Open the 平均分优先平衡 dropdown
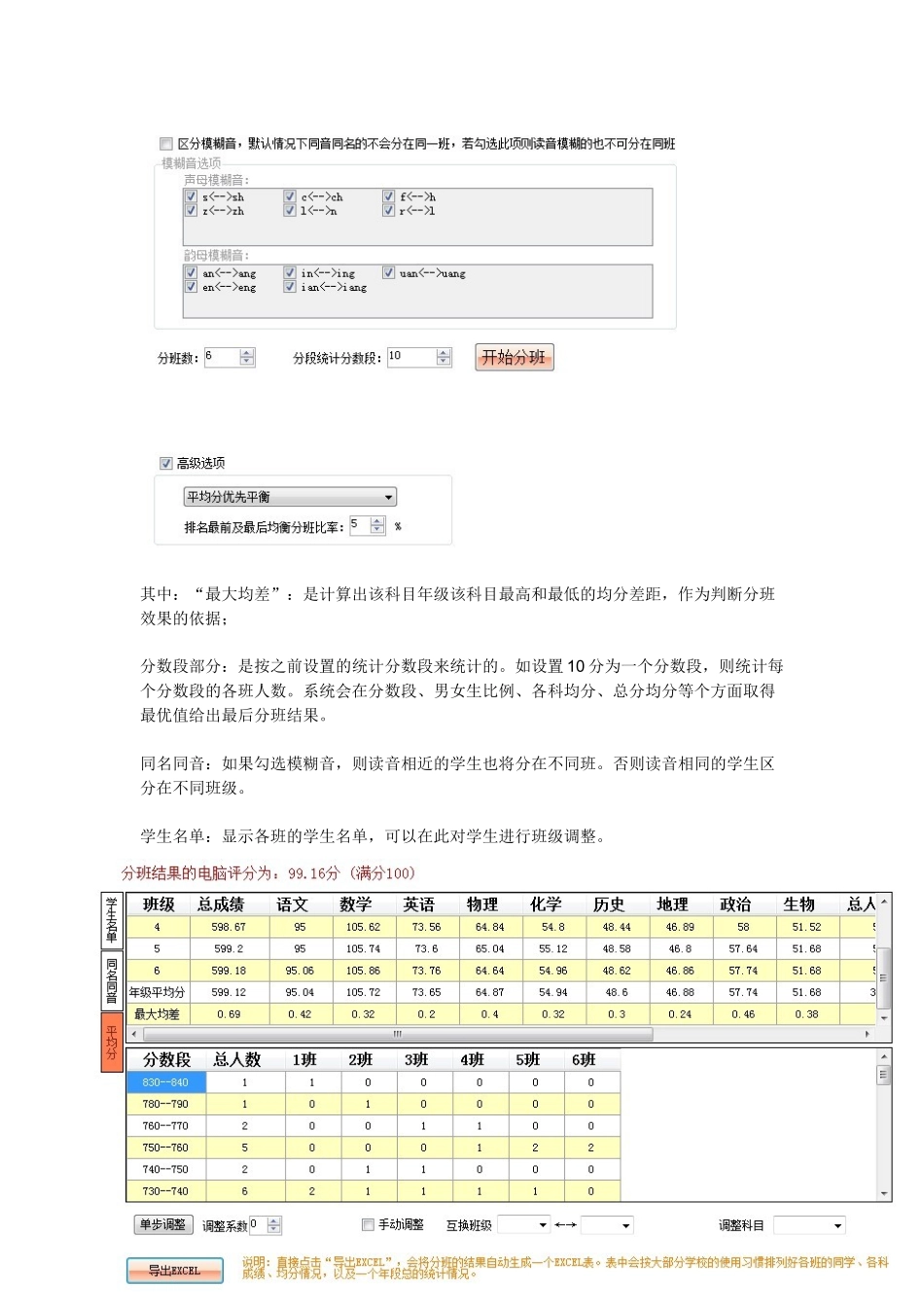This screenshot has width=924, height=1307. tap(290, 497)
